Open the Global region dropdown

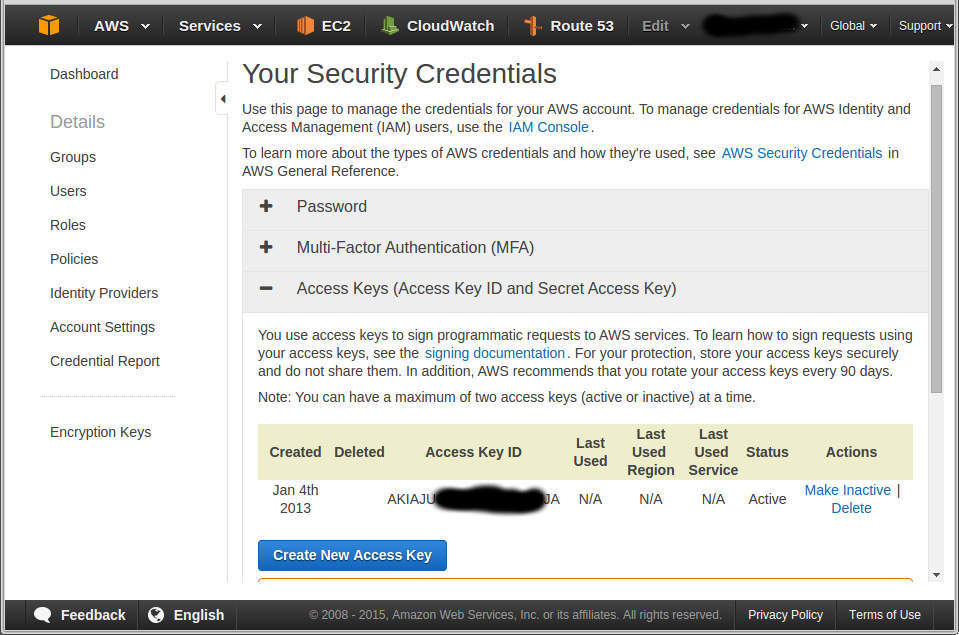pyautogui.click(x=853, y=25)
